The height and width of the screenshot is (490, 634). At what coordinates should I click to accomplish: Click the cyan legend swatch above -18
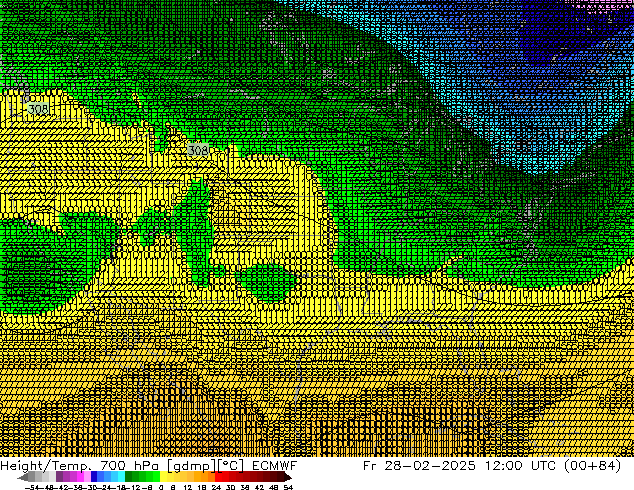click(x=121, y=476)
